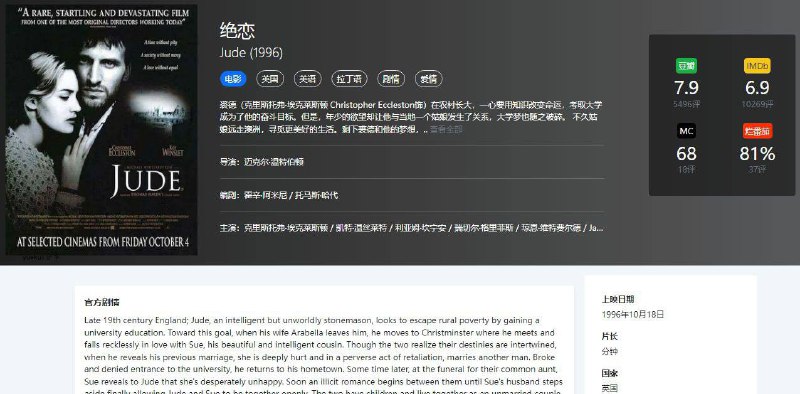Click the 上映日期 label

618,299
